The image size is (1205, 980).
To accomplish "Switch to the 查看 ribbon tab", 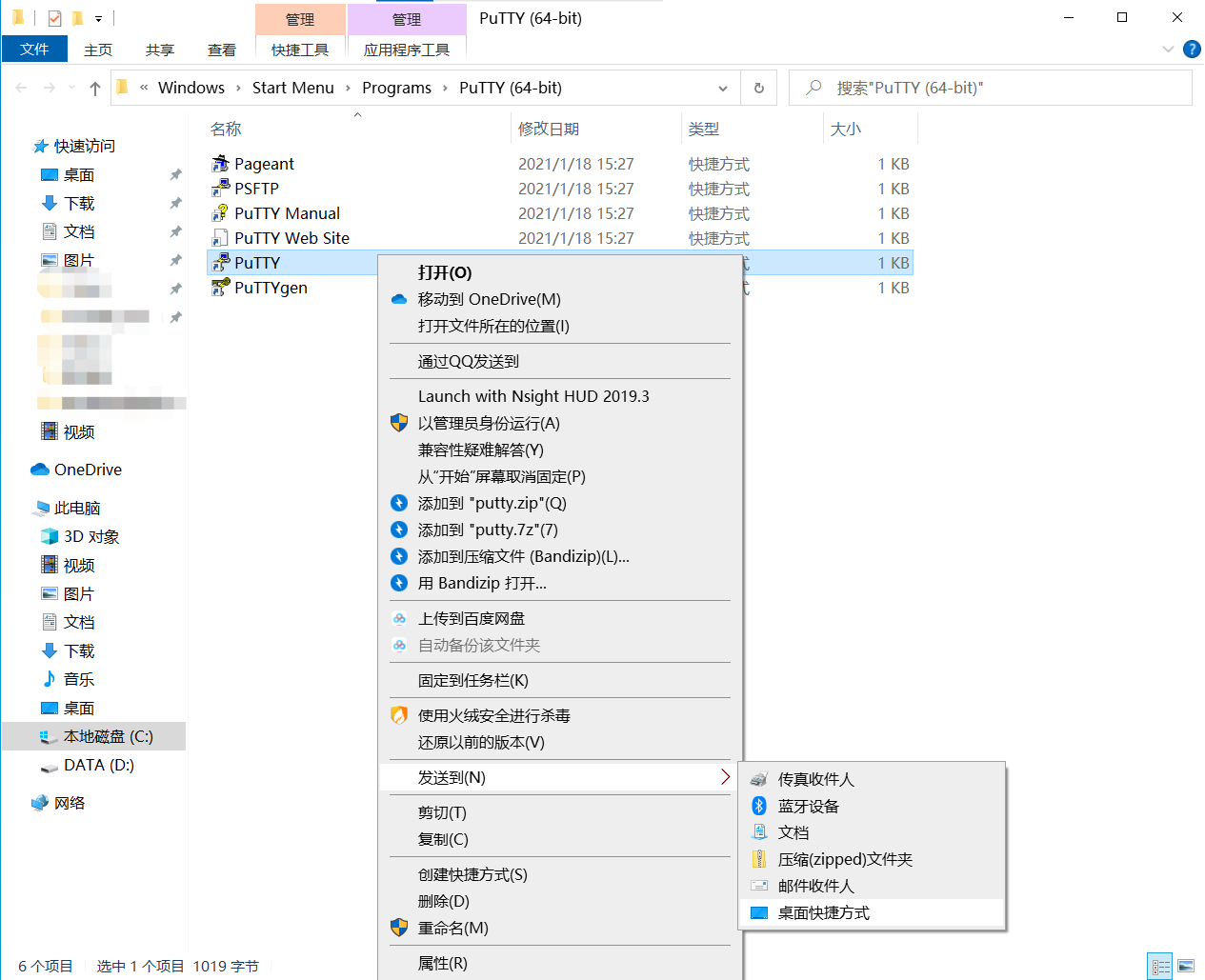I will click(222, 50).
